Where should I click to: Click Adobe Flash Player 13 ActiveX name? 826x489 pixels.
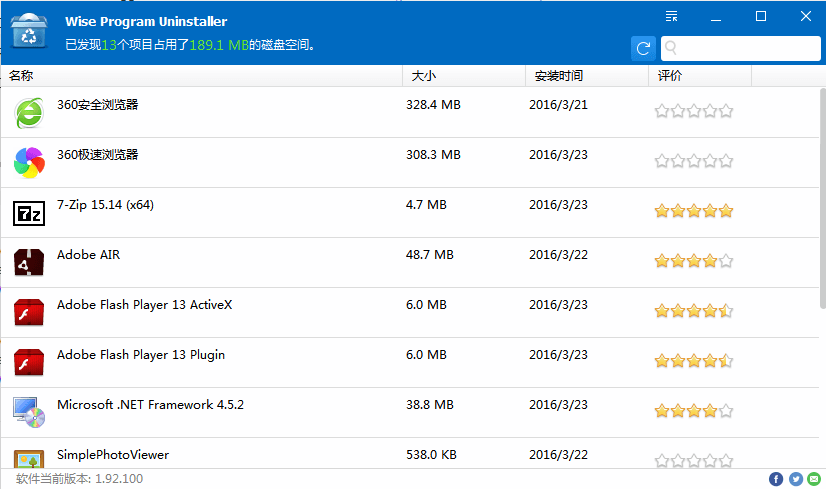144,305
